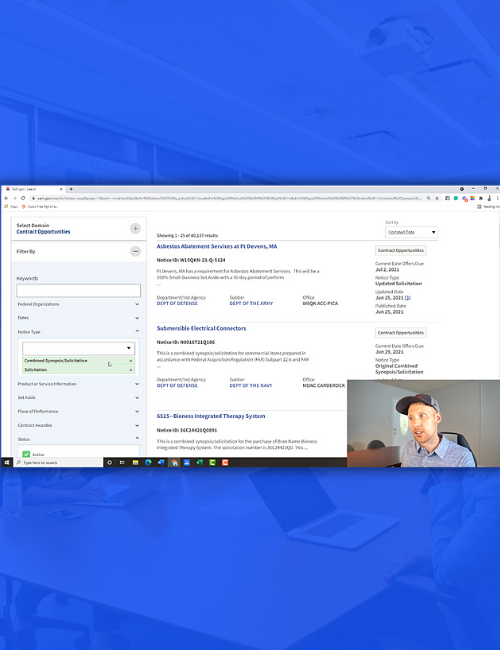Expand the Dates filter section
The height and width of the screenshot is (650, 500).
click(78, 318)
